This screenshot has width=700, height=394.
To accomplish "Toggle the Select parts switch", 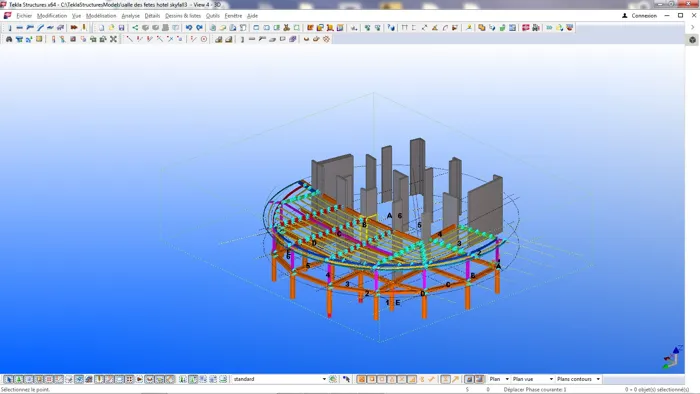I will (29, 379).
